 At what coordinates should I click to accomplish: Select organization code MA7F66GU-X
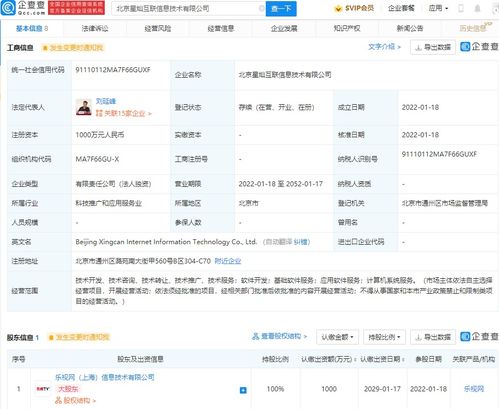97,159
